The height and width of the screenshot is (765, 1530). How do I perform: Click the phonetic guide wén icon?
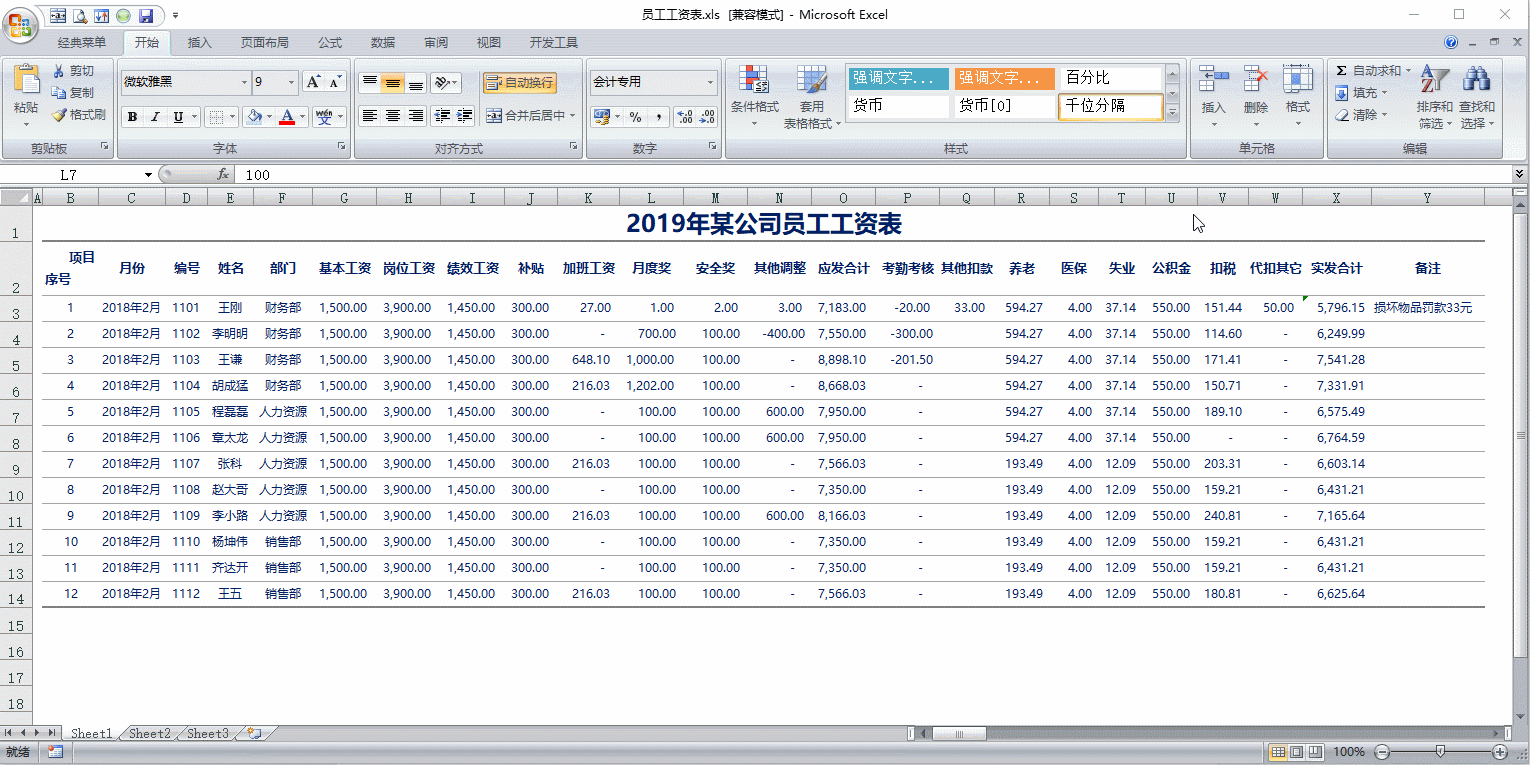click(x=323, y=117)
